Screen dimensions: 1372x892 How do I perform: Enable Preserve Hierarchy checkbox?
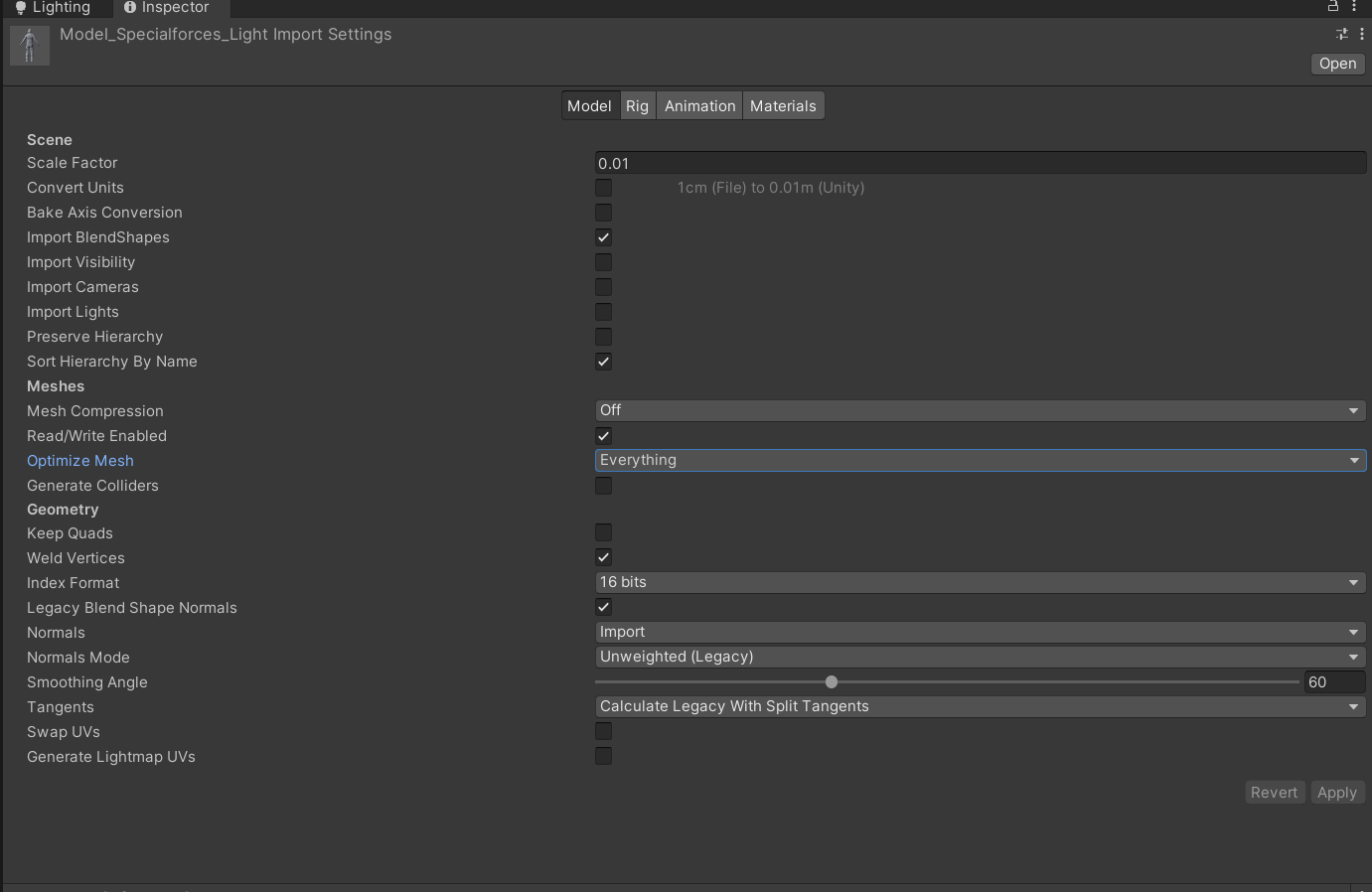[604, 337]
